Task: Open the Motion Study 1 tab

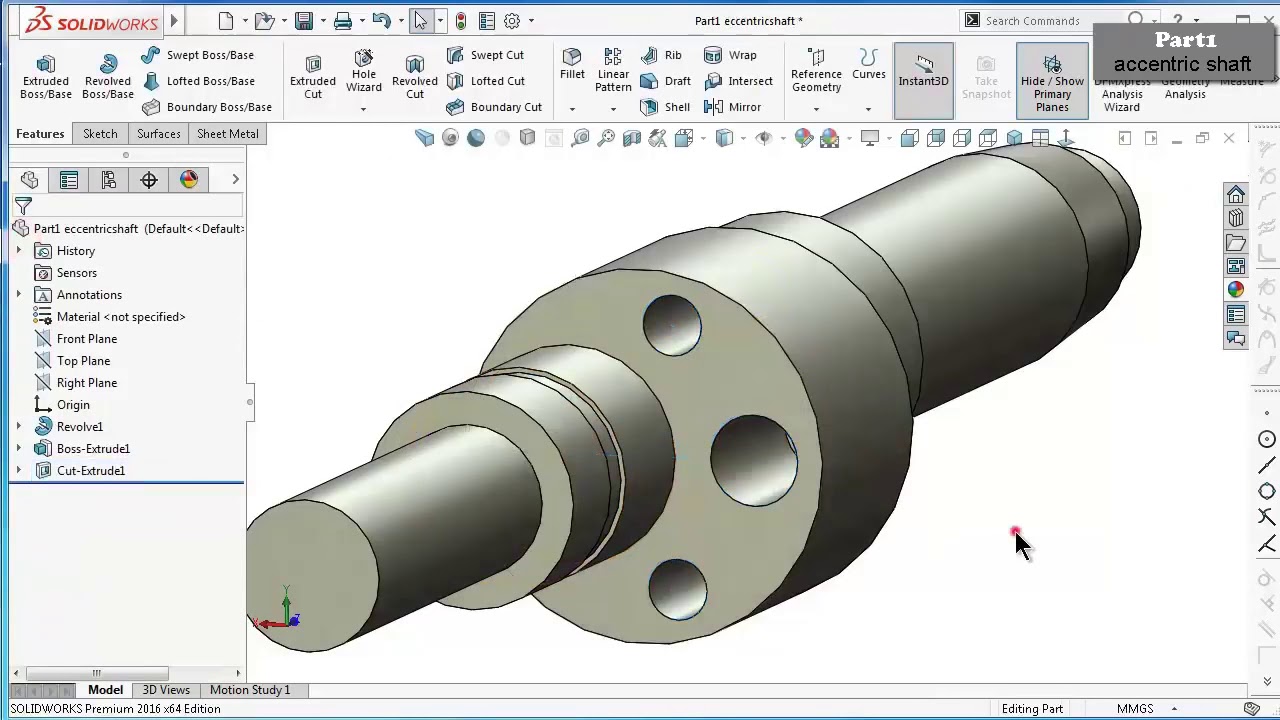Action: [x=250, y=690]
